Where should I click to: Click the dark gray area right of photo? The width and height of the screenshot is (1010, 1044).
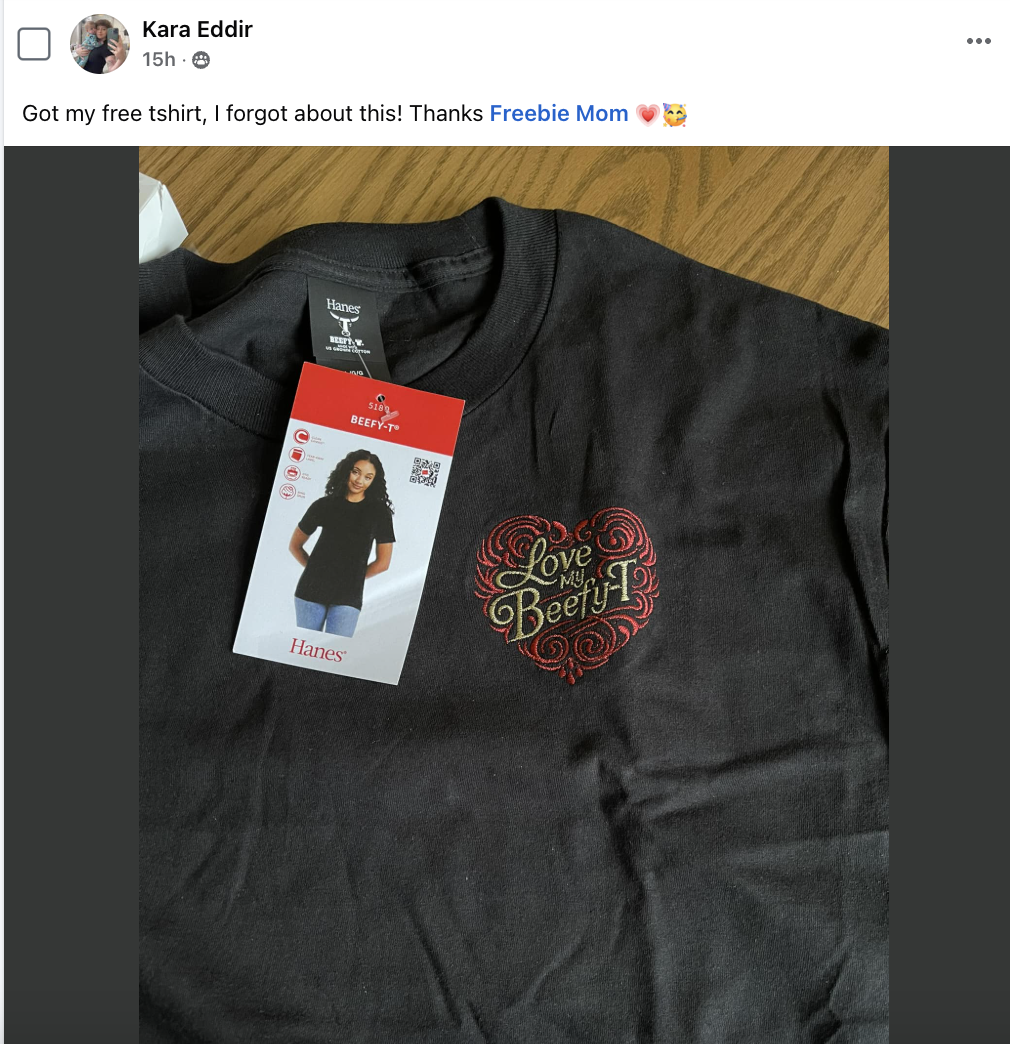click(x=949, y=595)
